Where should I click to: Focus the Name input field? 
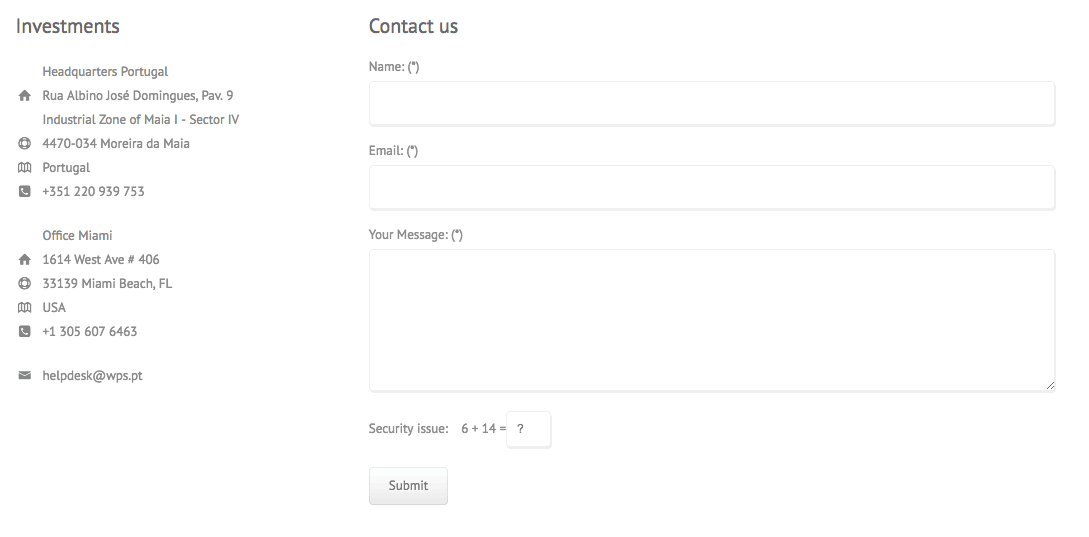(712, 104)
